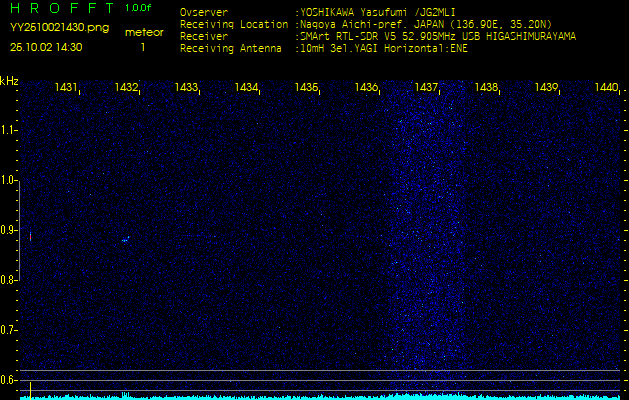Click the 1431 time axis label
Image resolution: width=629 pixels, height=400 pixels.
coord(66,87)
